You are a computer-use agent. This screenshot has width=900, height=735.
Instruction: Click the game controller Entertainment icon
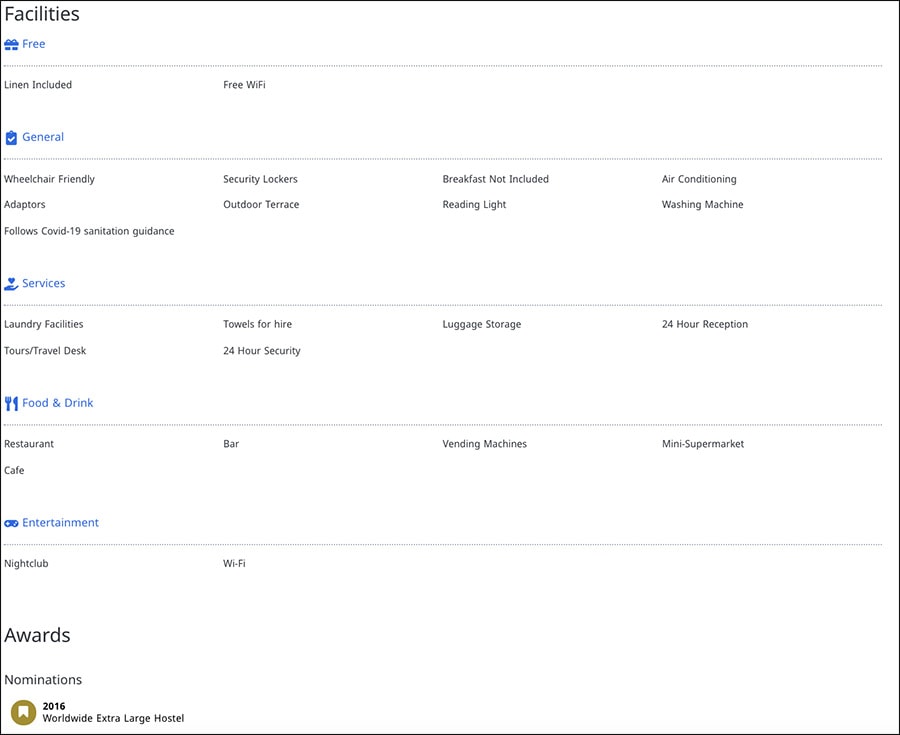[x=11, y=523]
